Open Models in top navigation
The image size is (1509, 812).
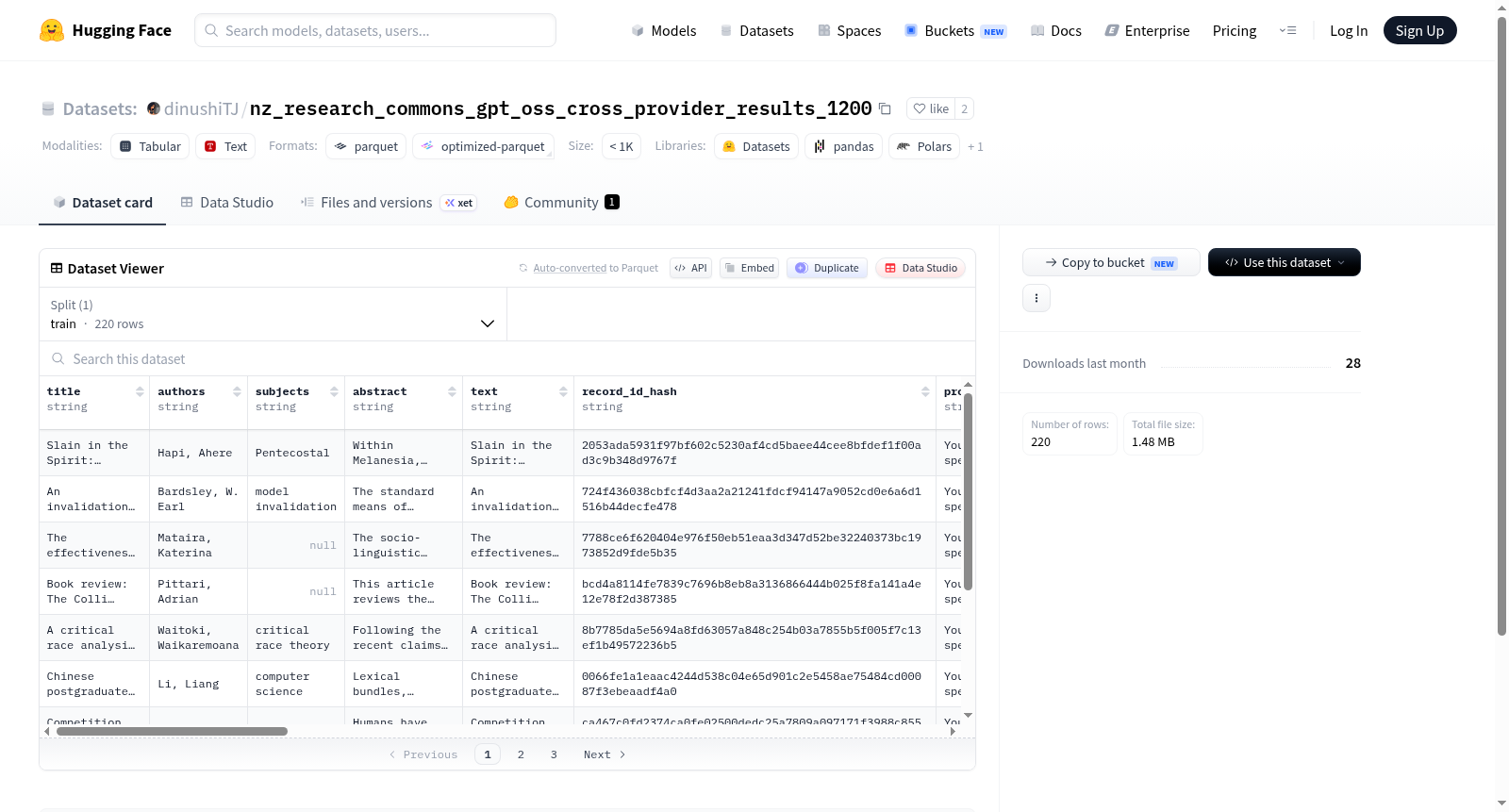(x=664, y=30)
